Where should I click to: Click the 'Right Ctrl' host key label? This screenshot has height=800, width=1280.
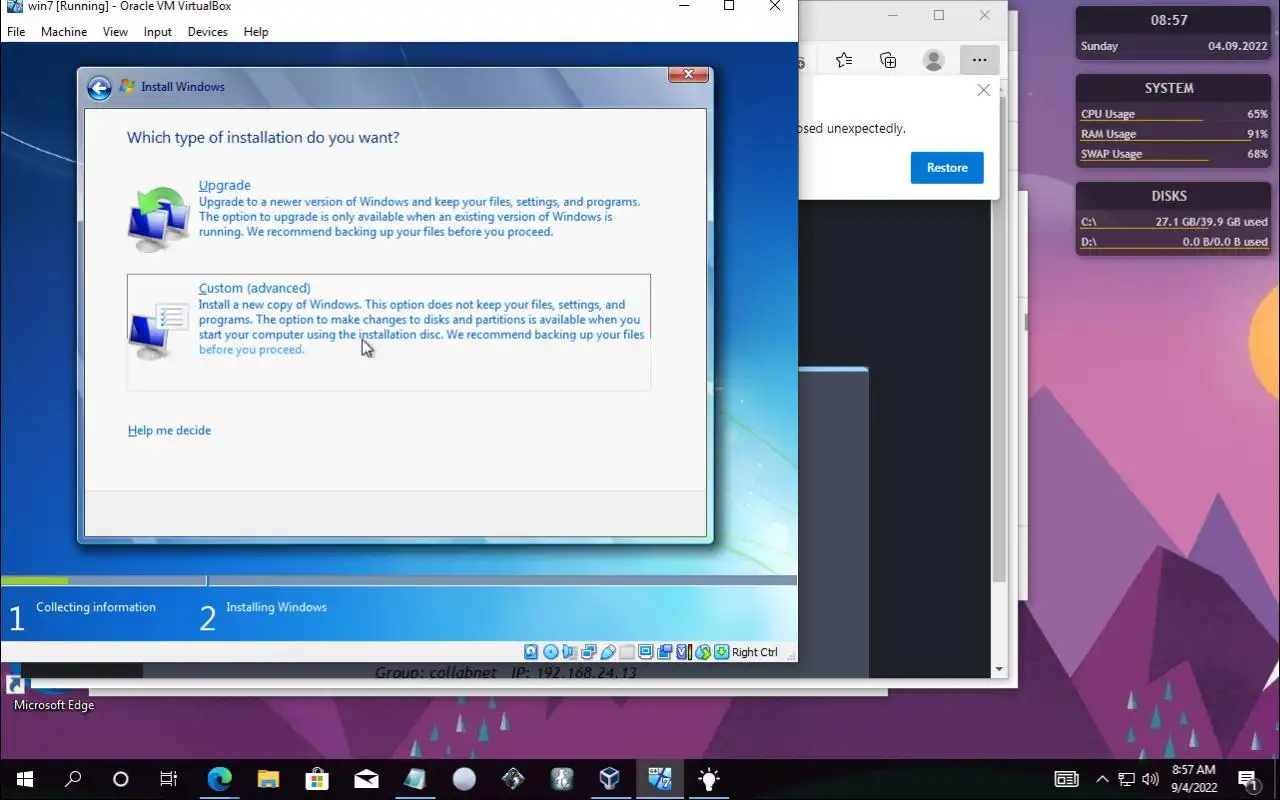[755, 652]
